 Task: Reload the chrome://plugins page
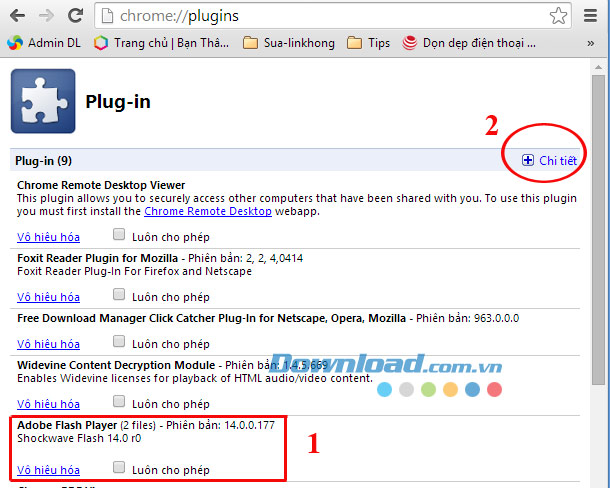pyautogui.click(x=75, y=16)
